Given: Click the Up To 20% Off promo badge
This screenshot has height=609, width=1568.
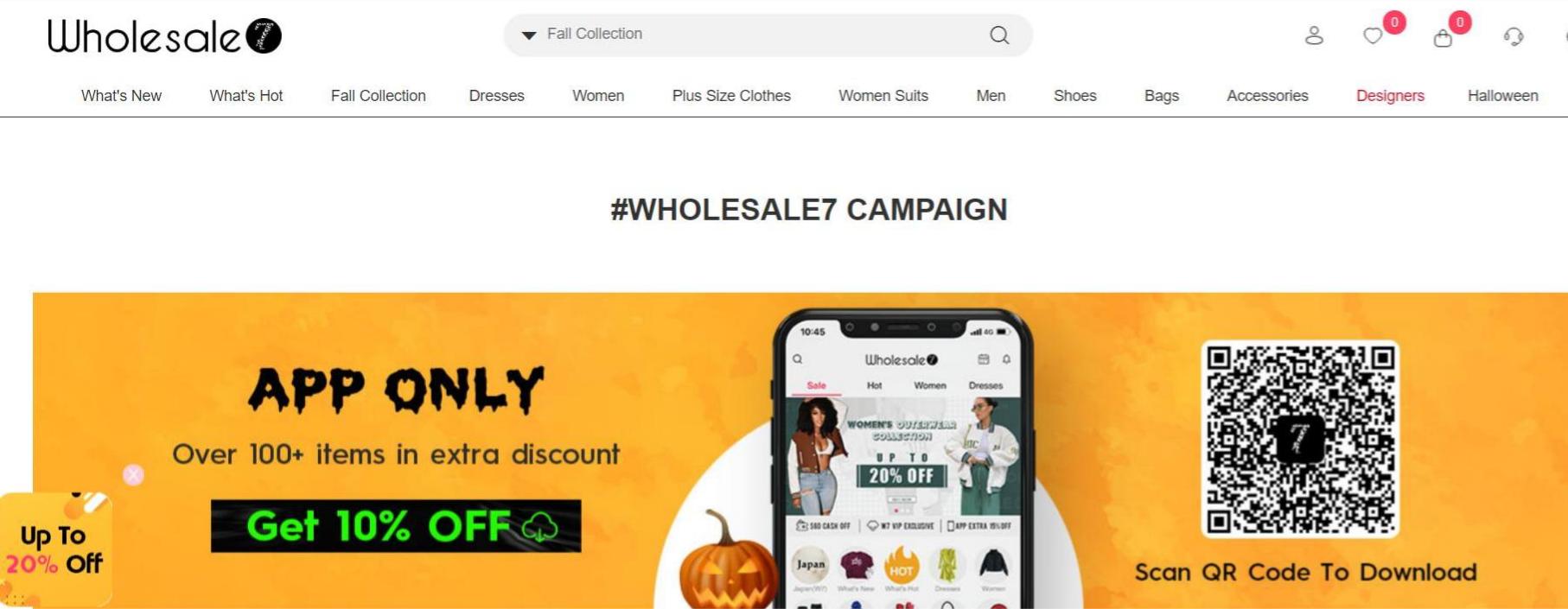Looking at the screenshot, I should coord(55,549).
